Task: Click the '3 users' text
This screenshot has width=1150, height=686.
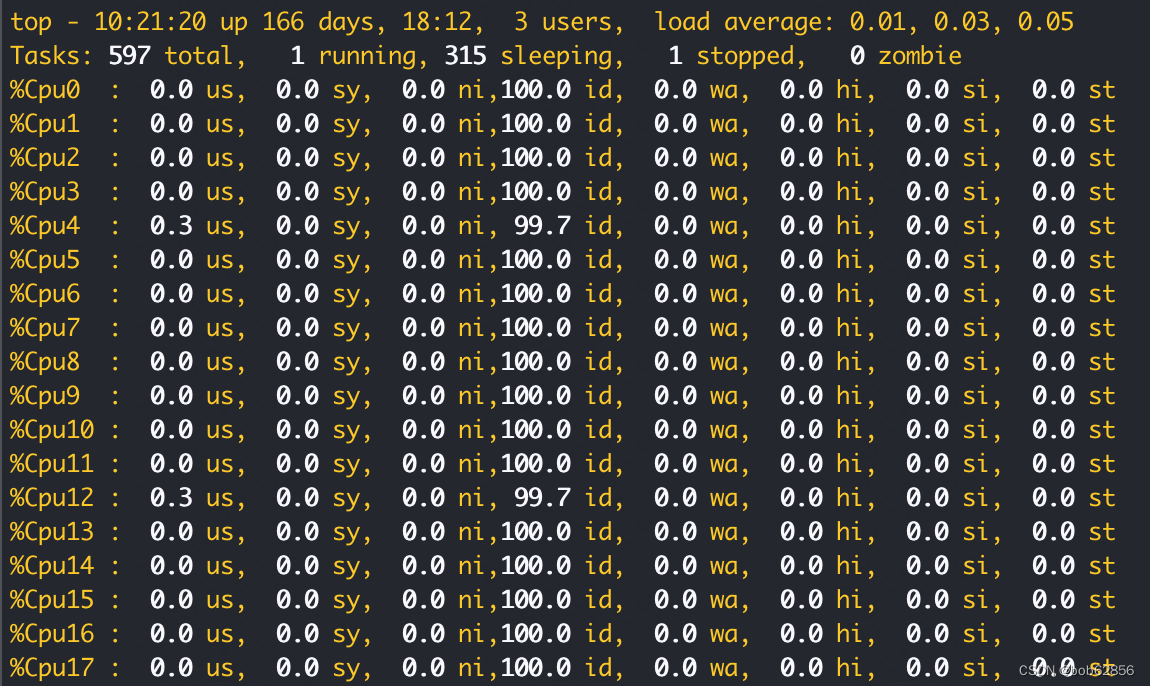Action: (563, 22)
